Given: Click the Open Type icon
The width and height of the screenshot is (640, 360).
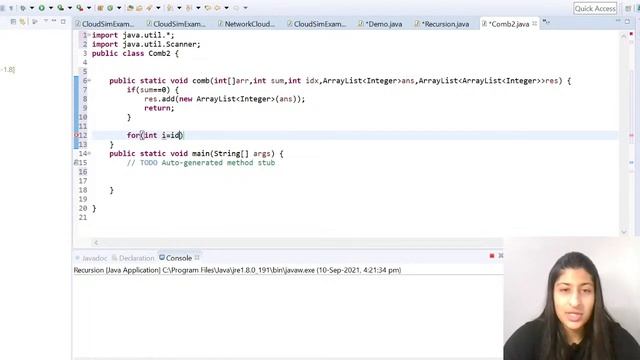Looking at the screenshot, I should (x=130, y=8).
